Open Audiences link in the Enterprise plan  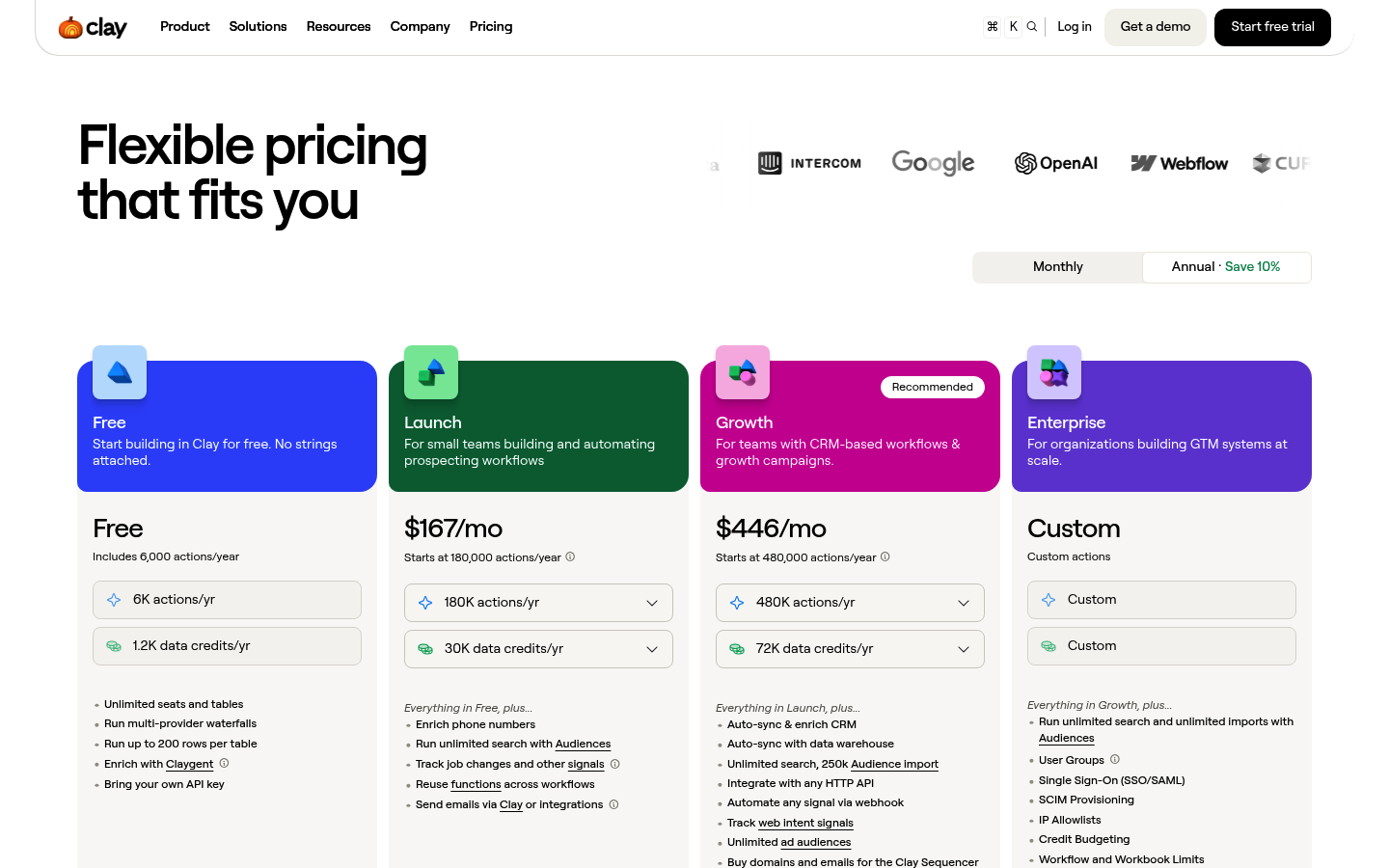(x=1067, y=739)
